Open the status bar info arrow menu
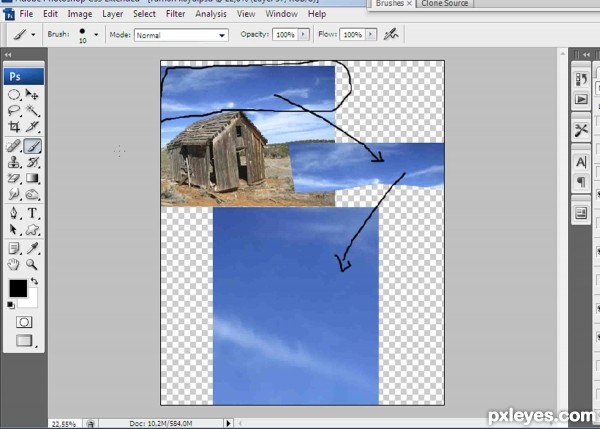Screen dimensions: 600x429 pos(228,423)
